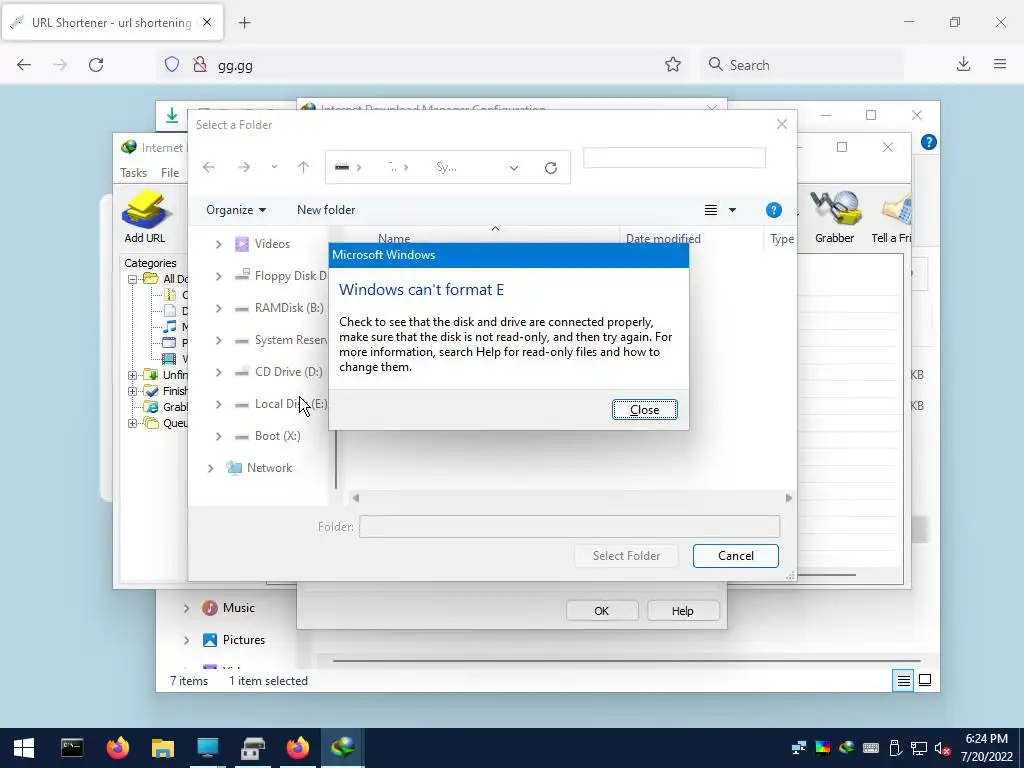Select Pictures in the background explorer

233,640
